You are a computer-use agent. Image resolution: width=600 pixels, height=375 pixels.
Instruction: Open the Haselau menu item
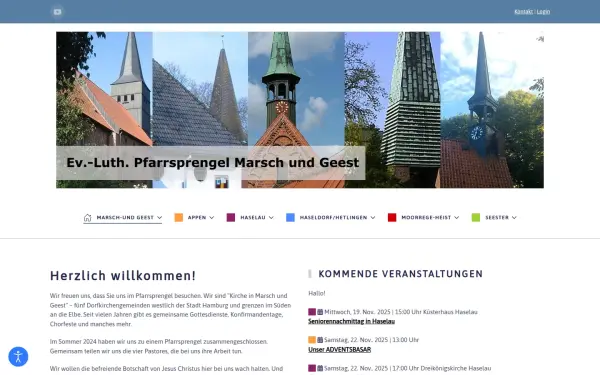pos(253,218)
